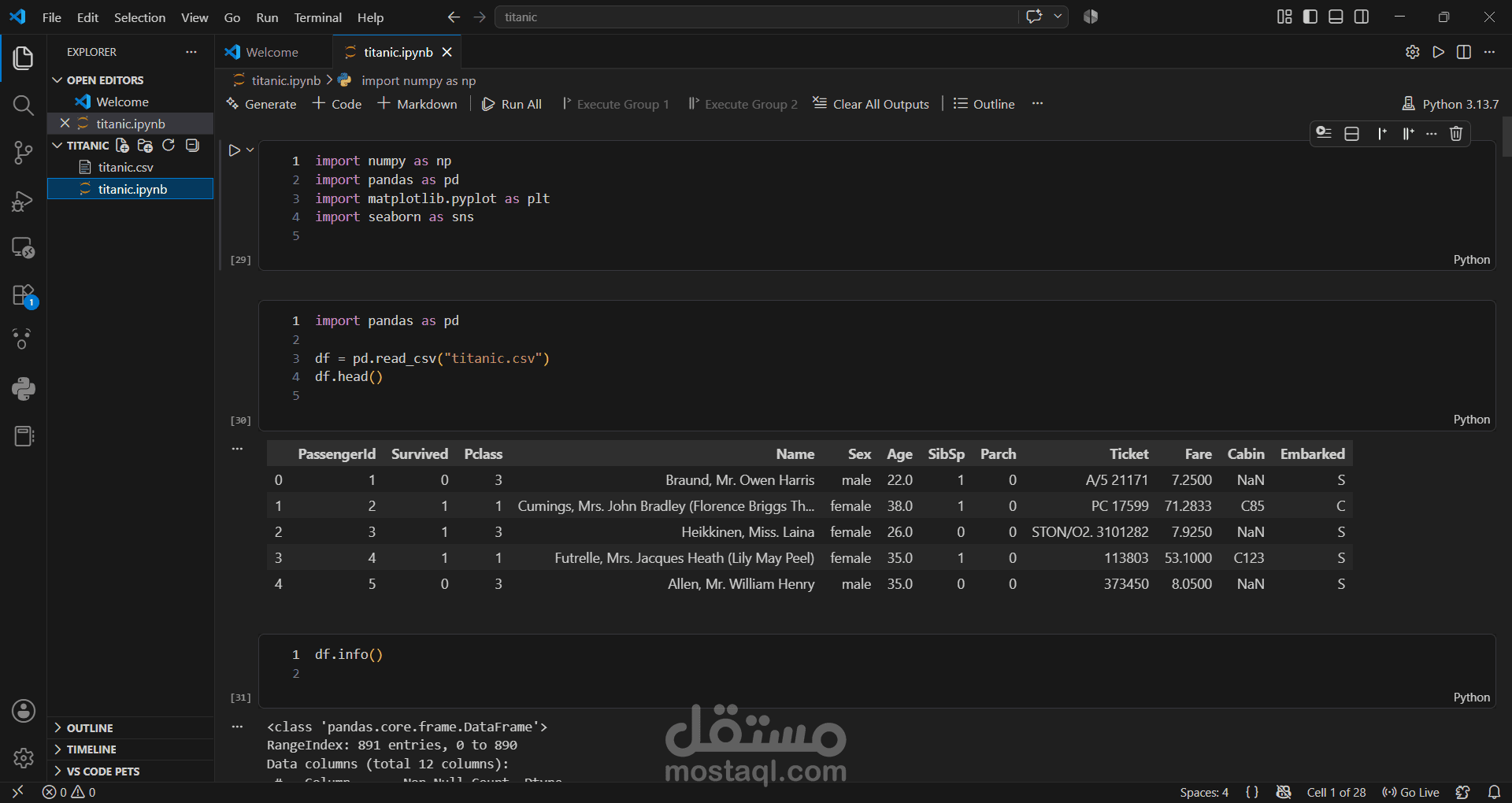Image resolution: width=1512 pixels, height=803 pixels.
Task: Open the Selection menu
Action: (x=139, y=17)
